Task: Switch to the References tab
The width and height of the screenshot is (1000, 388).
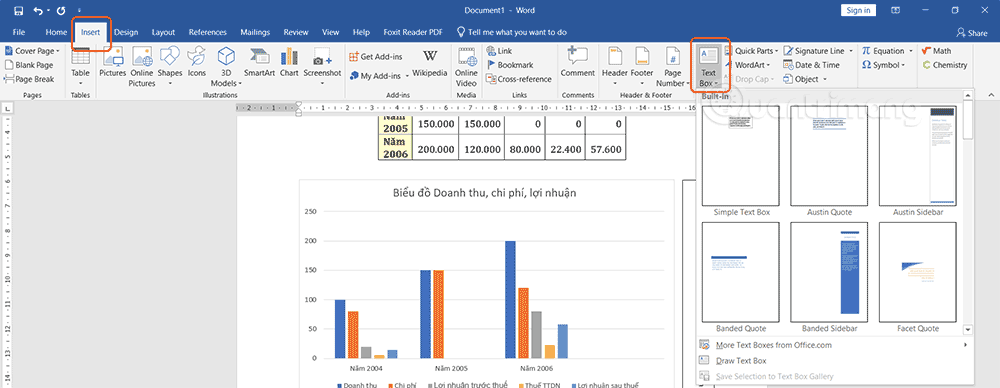Action: click(208, 32)
